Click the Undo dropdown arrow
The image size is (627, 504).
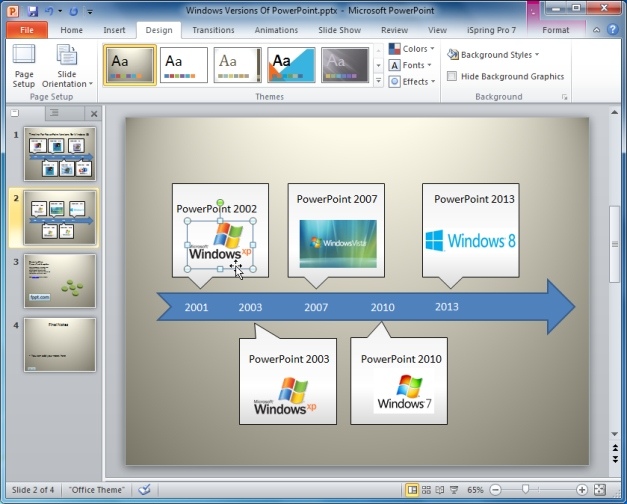pyautogui.click(x=60, y=11)
